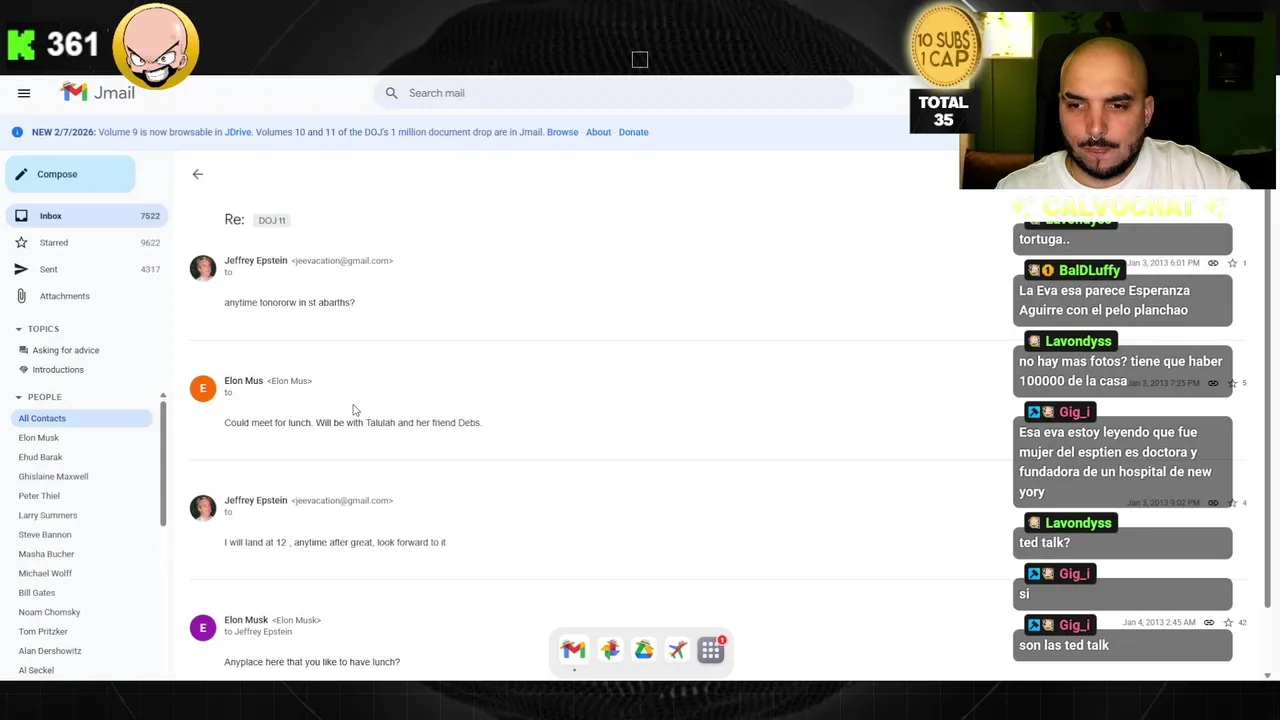Open the Starred folder
Screen dimensions: 1280x720
tap(85, 242)
